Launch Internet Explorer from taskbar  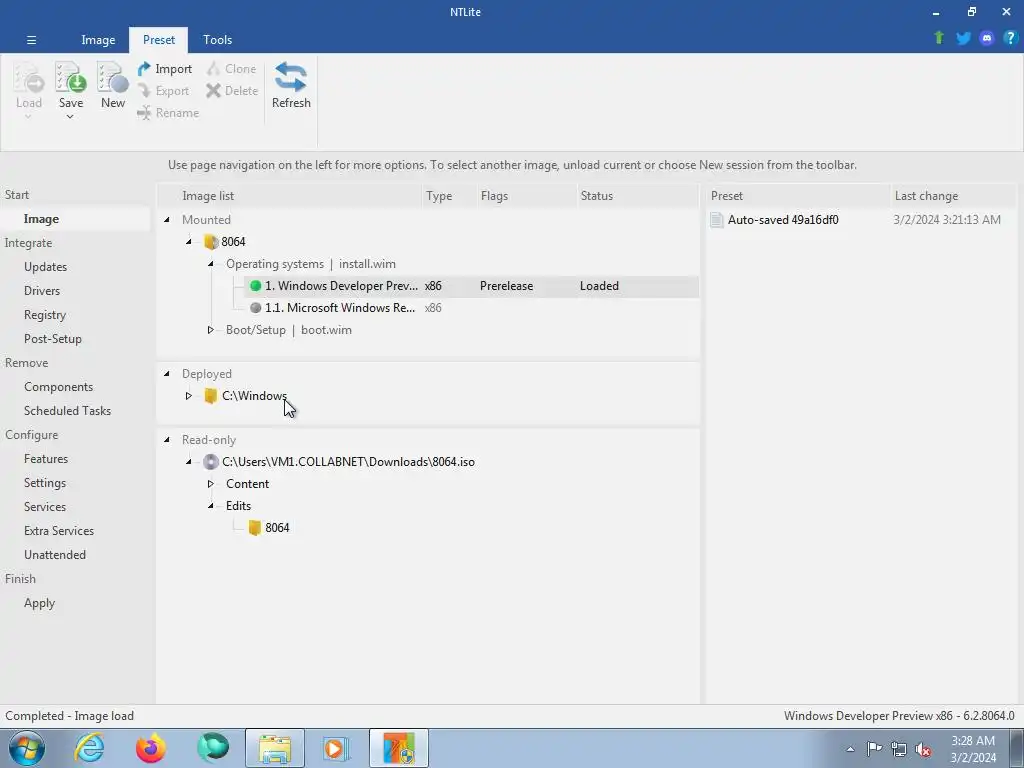click(89, 748)
